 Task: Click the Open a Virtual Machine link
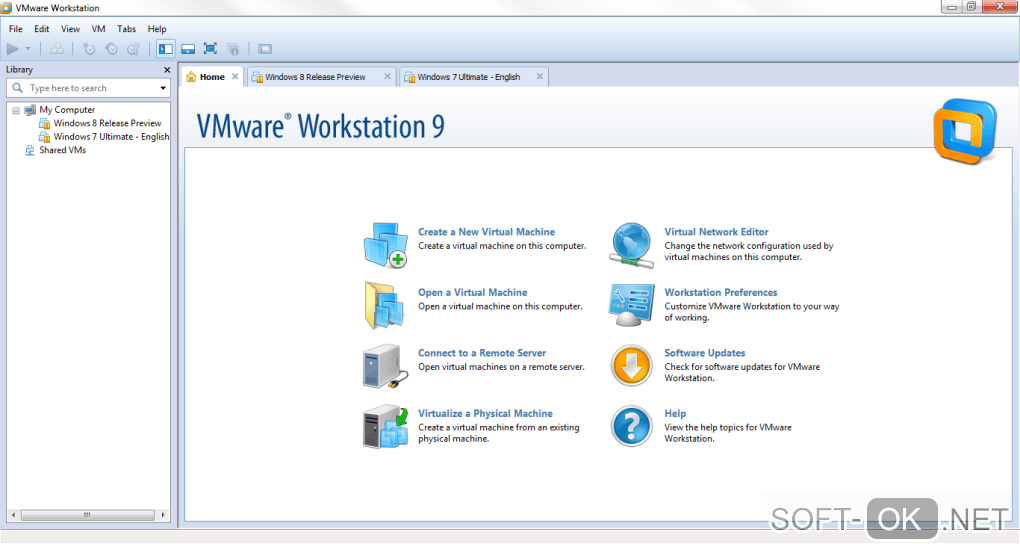click(x=473, y=292)
